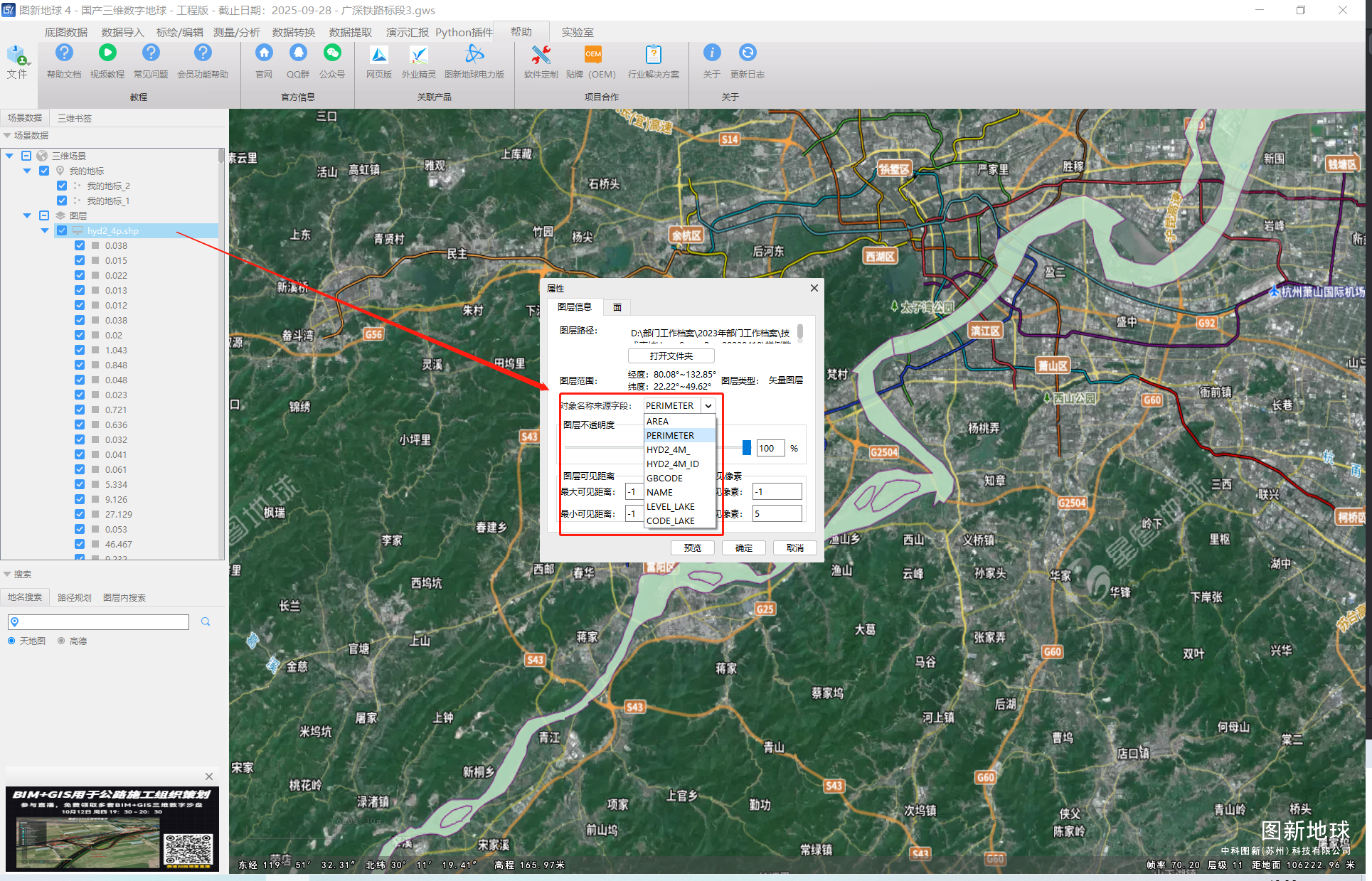Collapse the 图层 tree node

pyautogui.click(x=27, y=215)
